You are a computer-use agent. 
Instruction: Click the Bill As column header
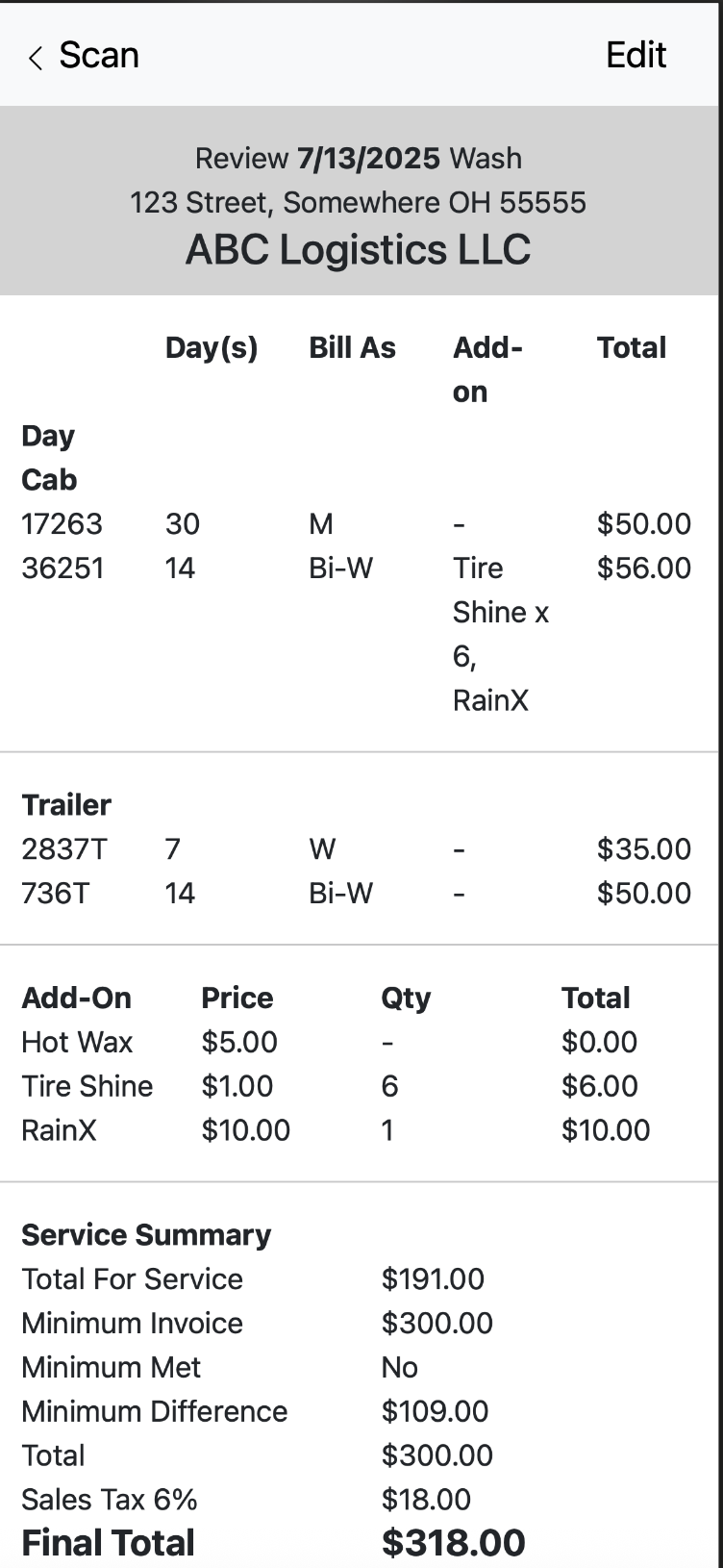click(352, 348)
